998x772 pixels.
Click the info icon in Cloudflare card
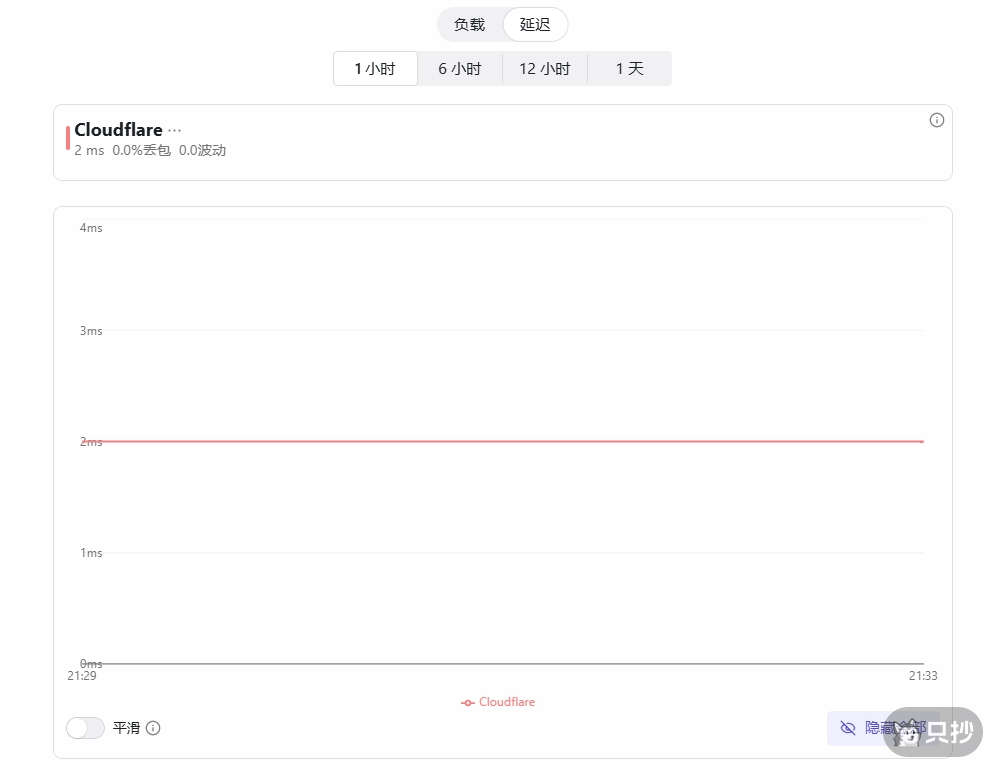(x=936, y=120)
